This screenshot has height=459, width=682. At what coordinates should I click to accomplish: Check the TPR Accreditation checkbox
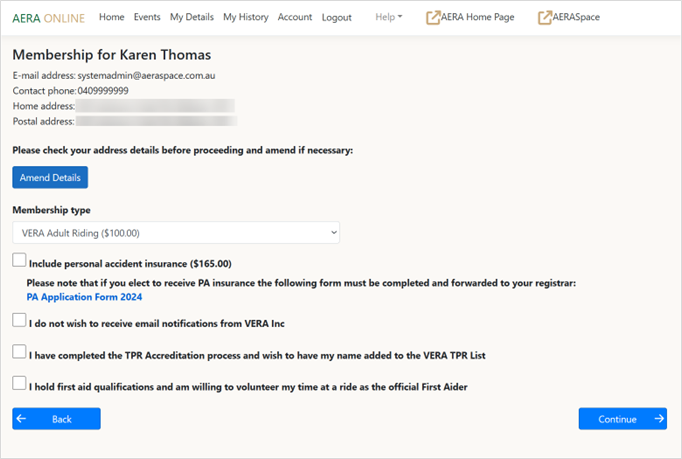[x=20, y=353]
